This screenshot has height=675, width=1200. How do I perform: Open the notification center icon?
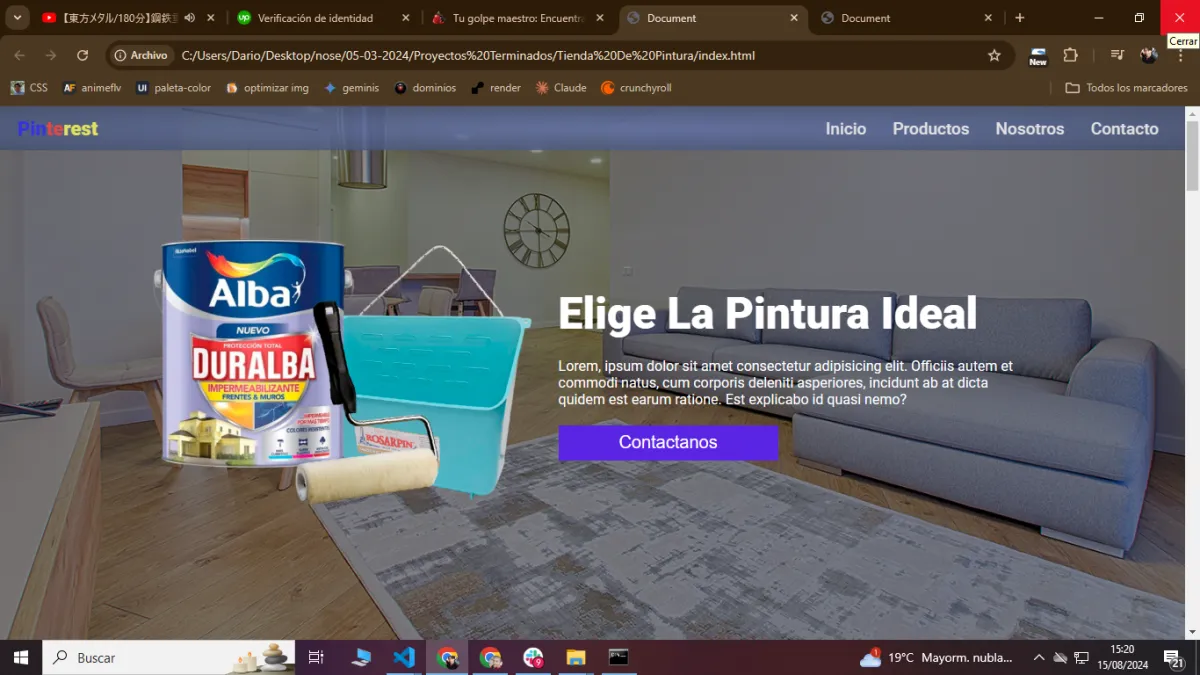(x=1174, y=658)
